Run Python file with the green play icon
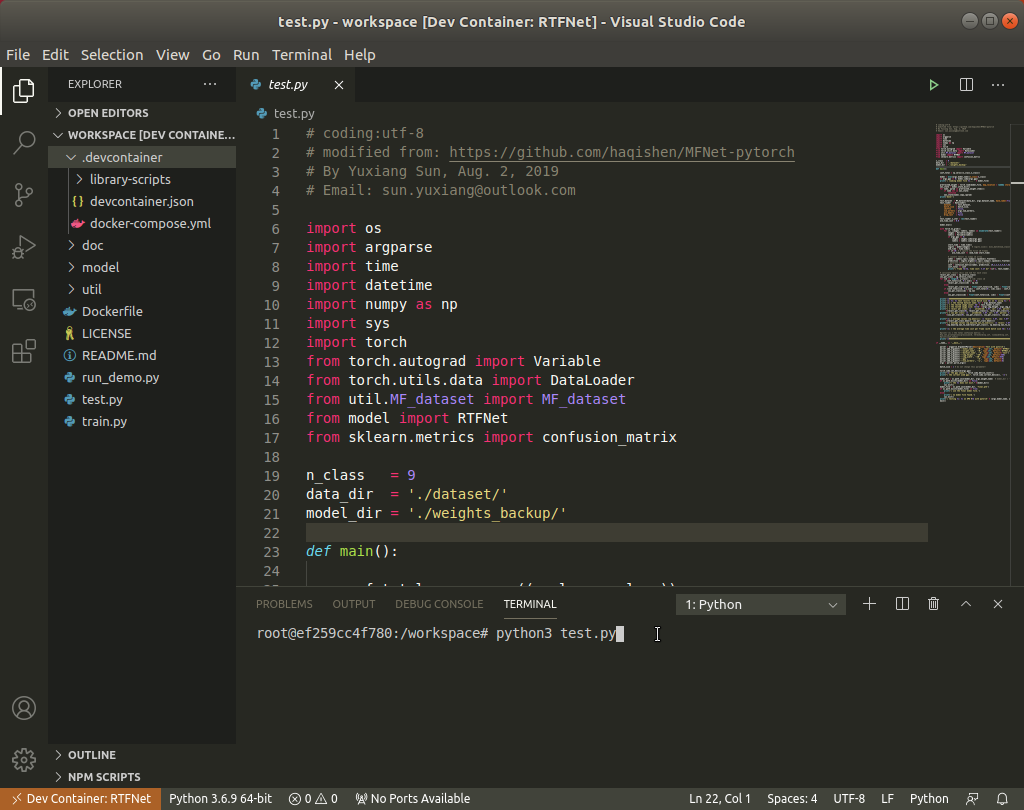 [934, 85]
